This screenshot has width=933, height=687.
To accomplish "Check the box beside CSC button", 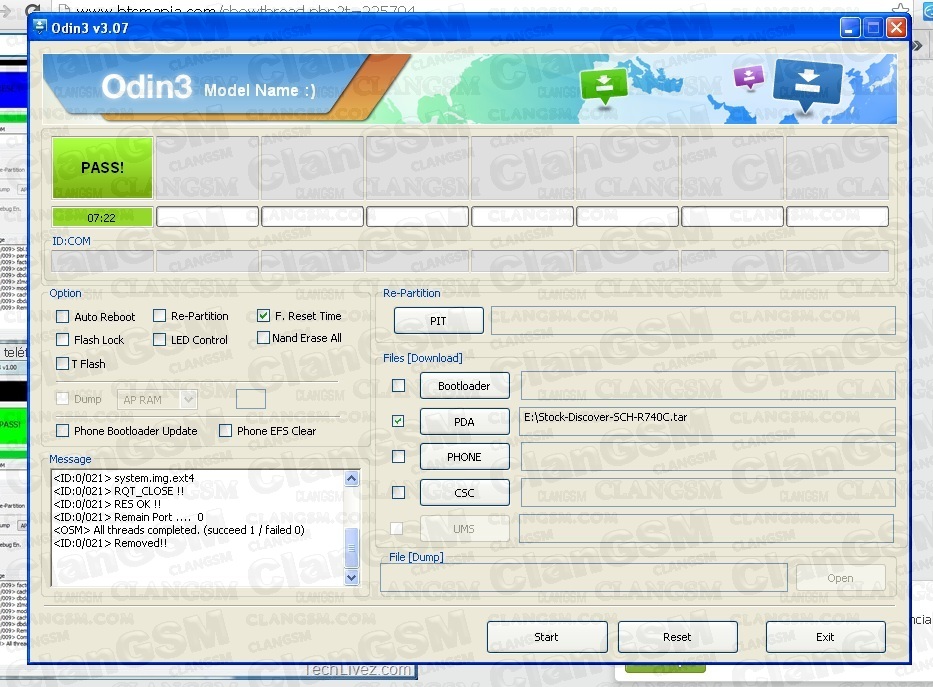I will (399, 492).
